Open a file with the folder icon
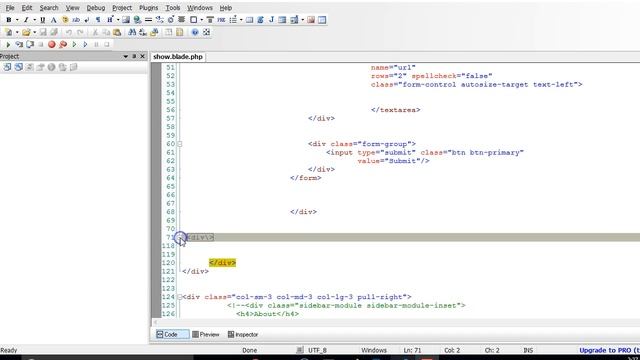The height and width of the screenshot is (360, 640). coord(26,32)
